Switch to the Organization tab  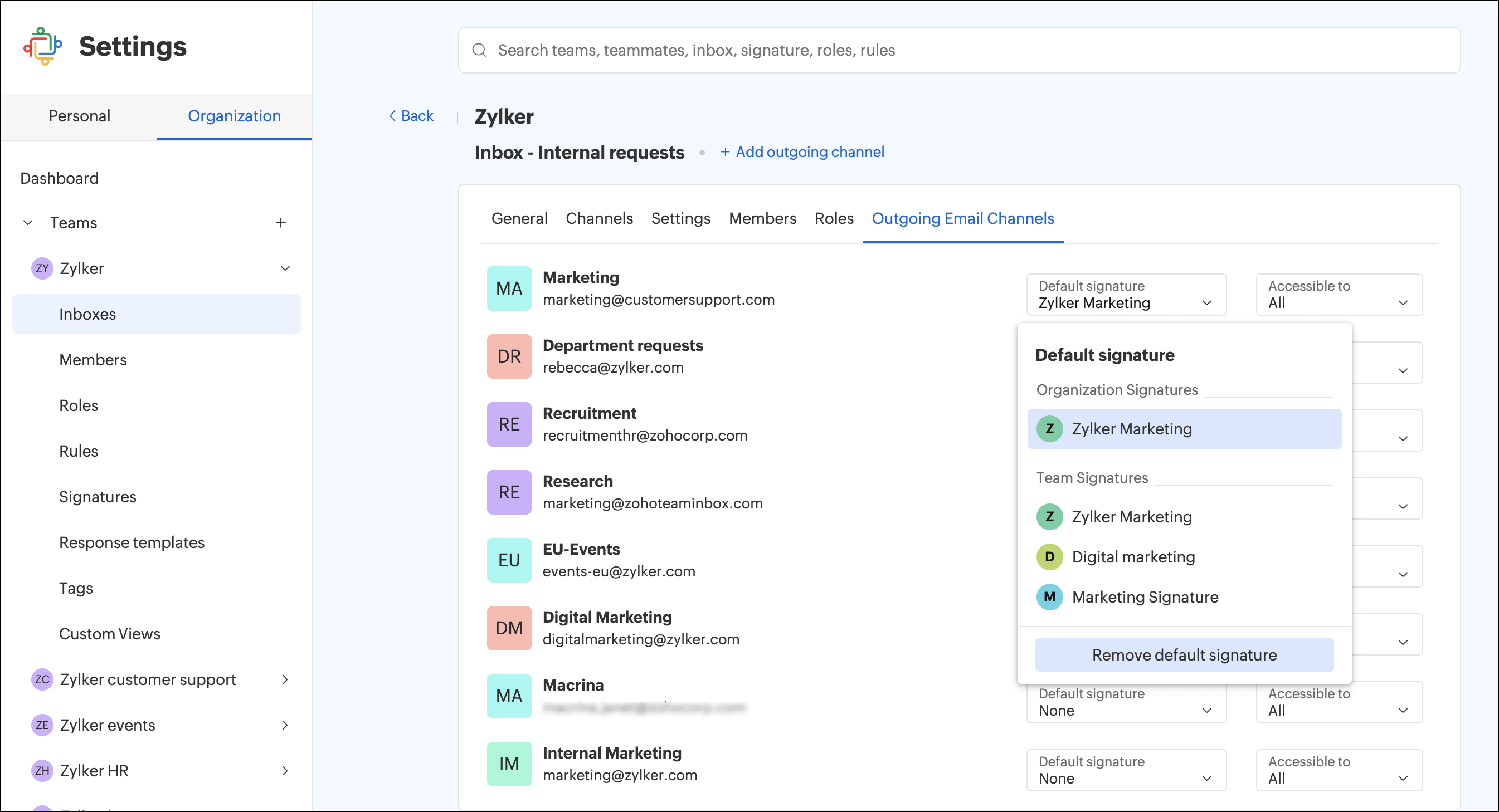pyautogui.click(x=235, y=116)
